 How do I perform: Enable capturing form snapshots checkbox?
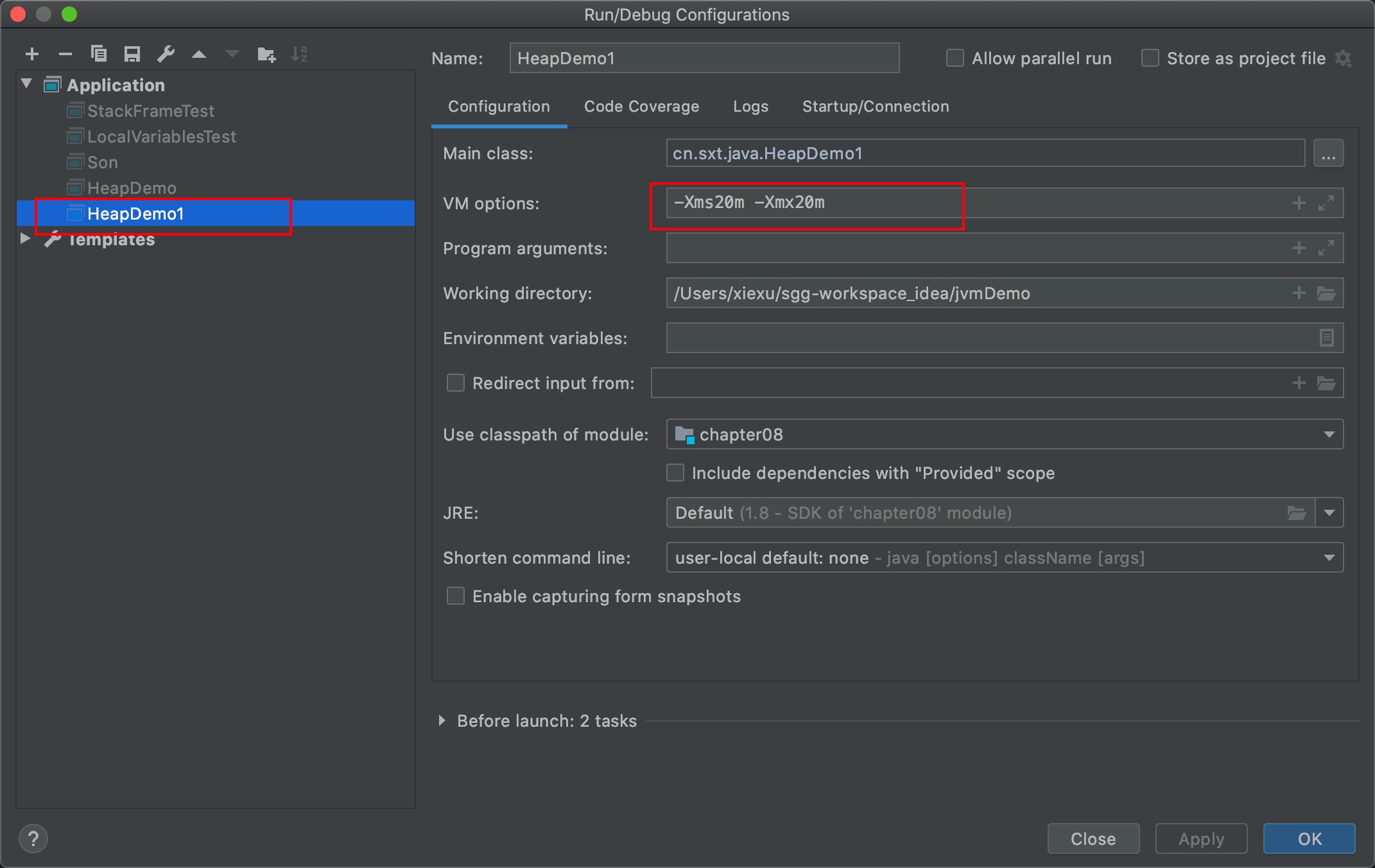tap(456, 596)
